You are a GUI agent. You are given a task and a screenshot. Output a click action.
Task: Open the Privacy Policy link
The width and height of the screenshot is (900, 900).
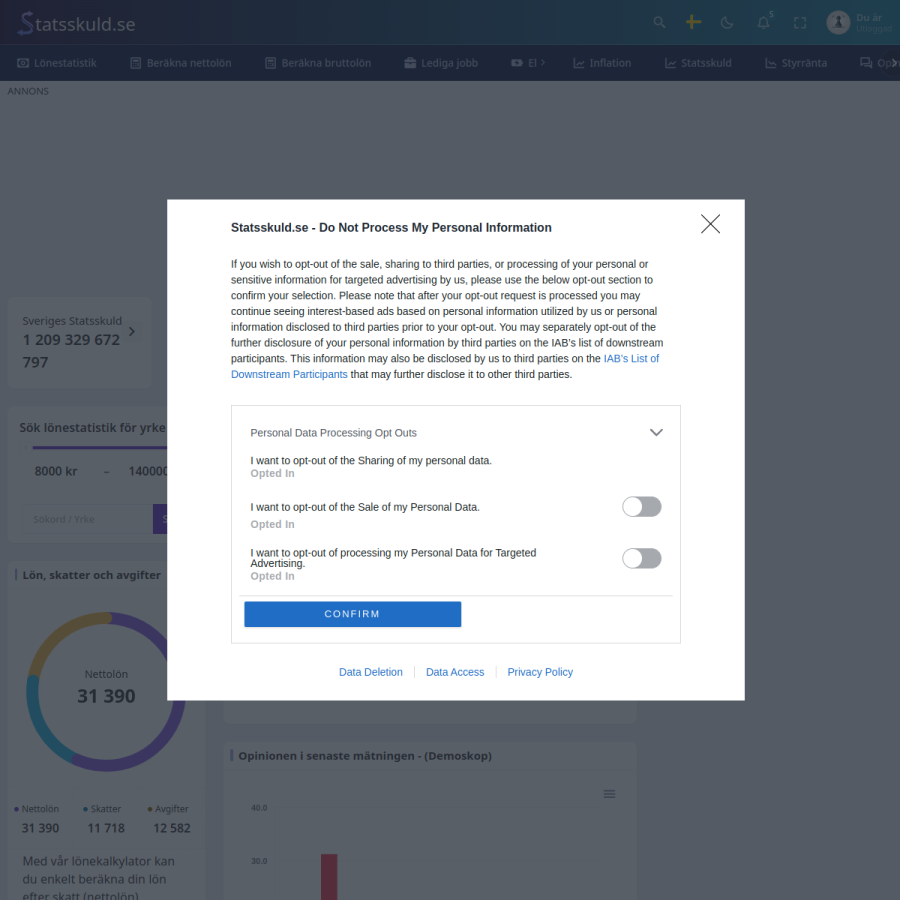pos(540,672)
